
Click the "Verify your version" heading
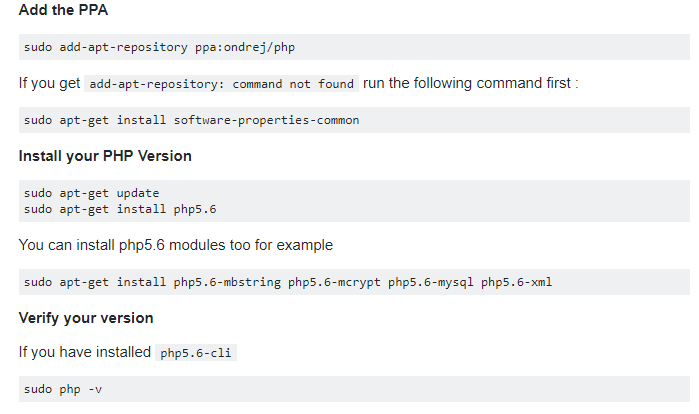pos(86,318)
